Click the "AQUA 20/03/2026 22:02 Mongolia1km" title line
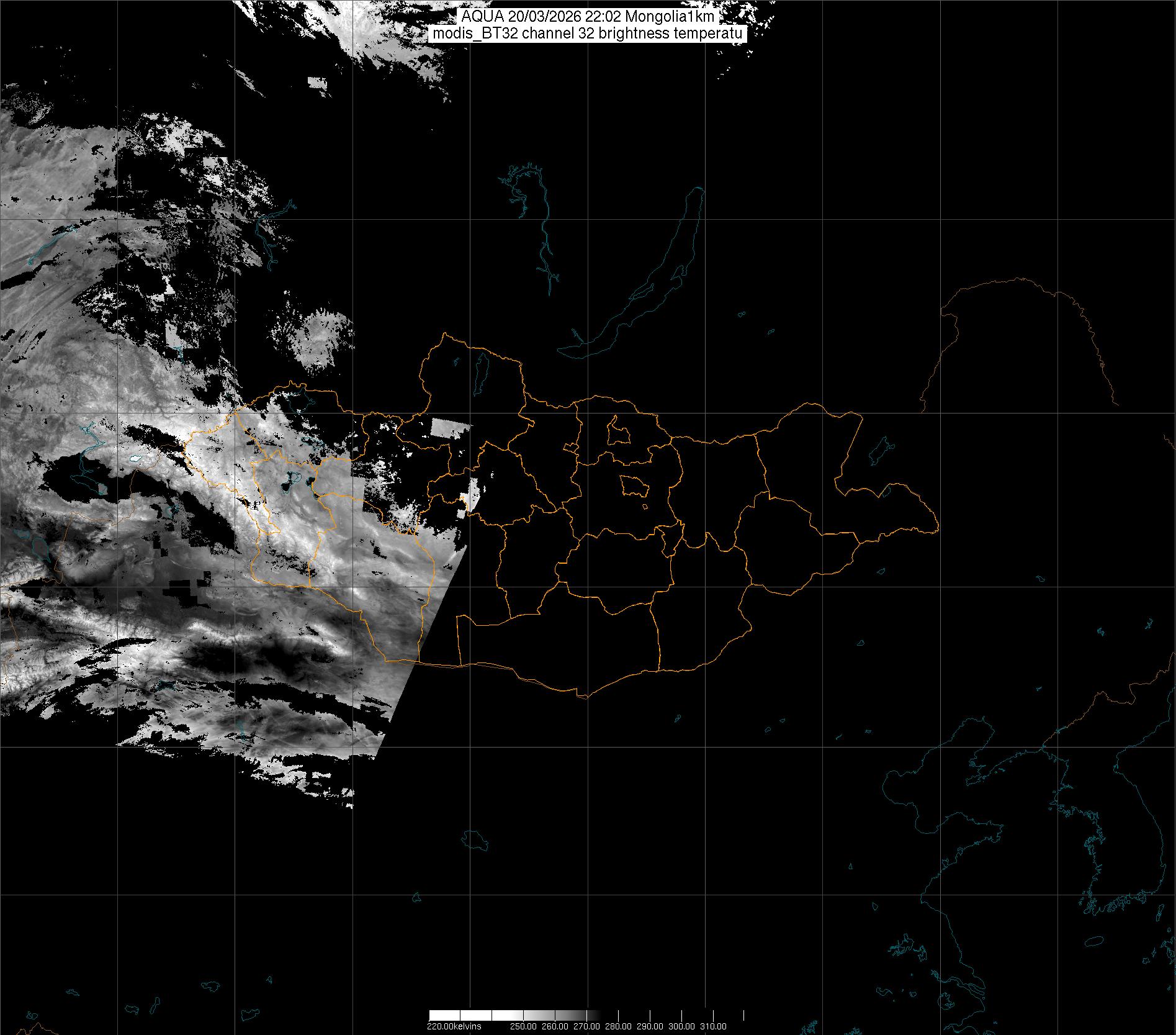The height and width of the screenshot is (1035, 1176). (588, 17)
